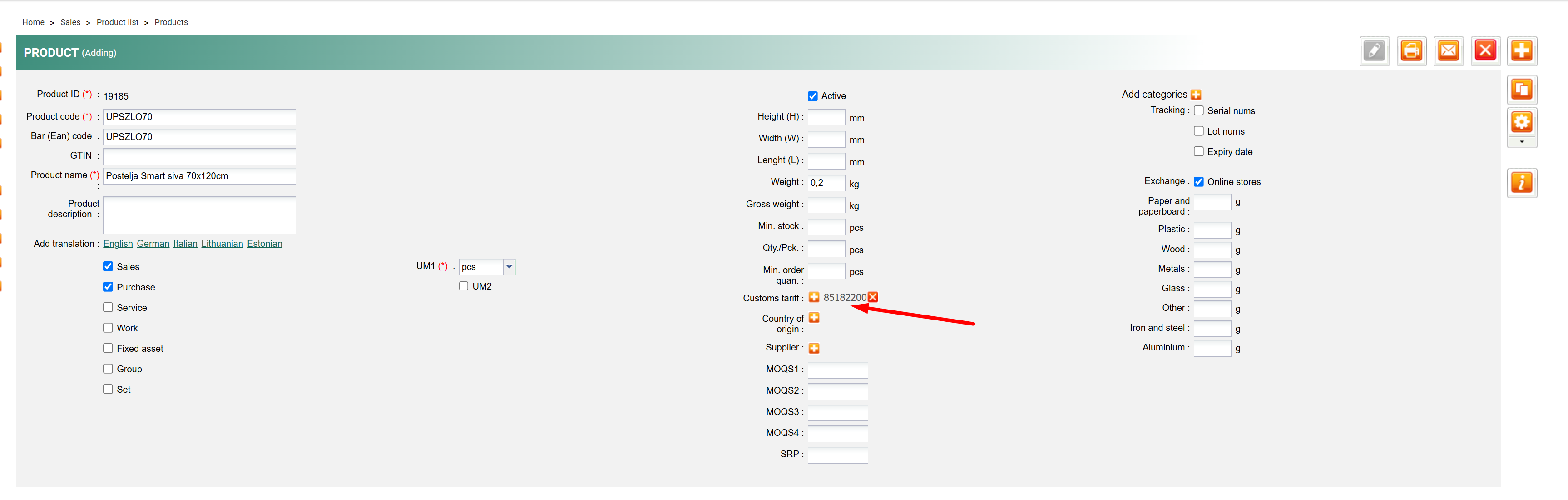This screenshot has width=1568, height=500.
Task: Enable the Service checkbox
Action: (108, 308)
